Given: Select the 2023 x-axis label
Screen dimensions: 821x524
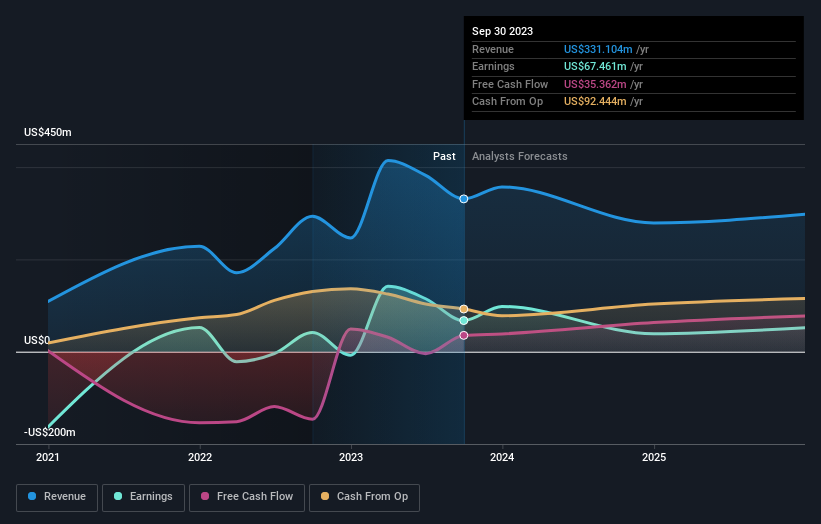Looking at the screenshot, I should tap(351, 457).
